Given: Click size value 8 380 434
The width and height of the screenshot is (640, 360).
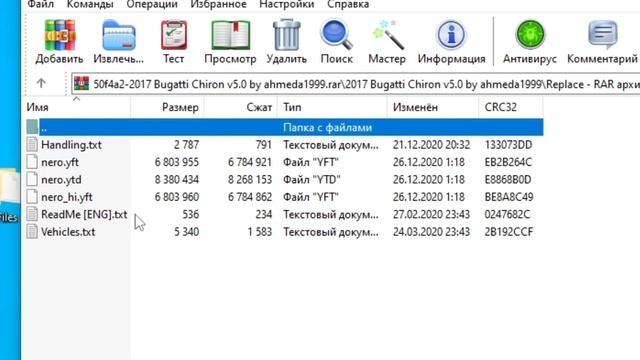Looking at the screenshot, I should 177,180.
